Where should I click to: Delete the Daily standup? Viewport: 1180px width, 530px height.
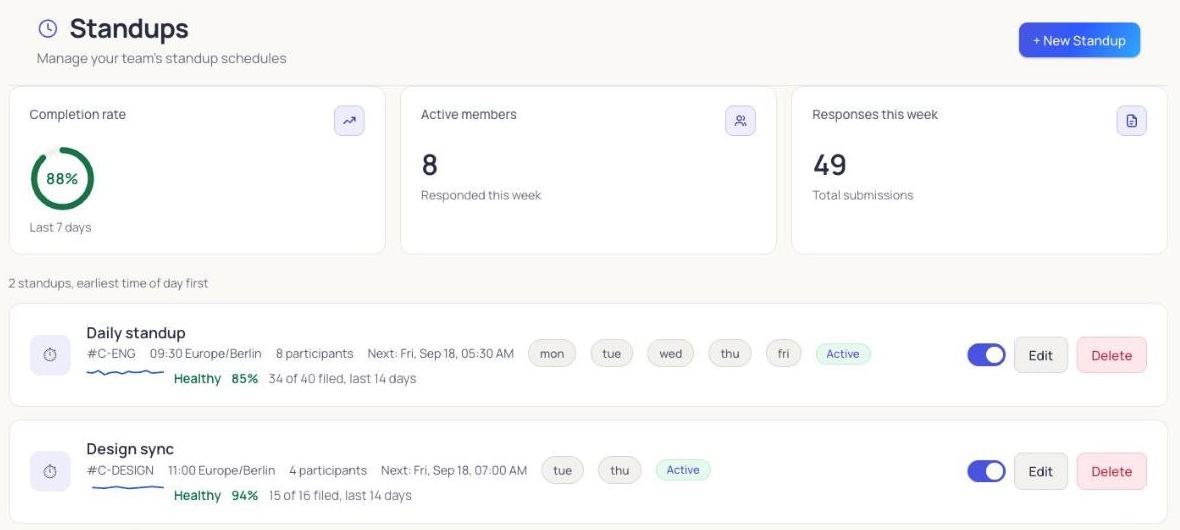pos(1112,355)
